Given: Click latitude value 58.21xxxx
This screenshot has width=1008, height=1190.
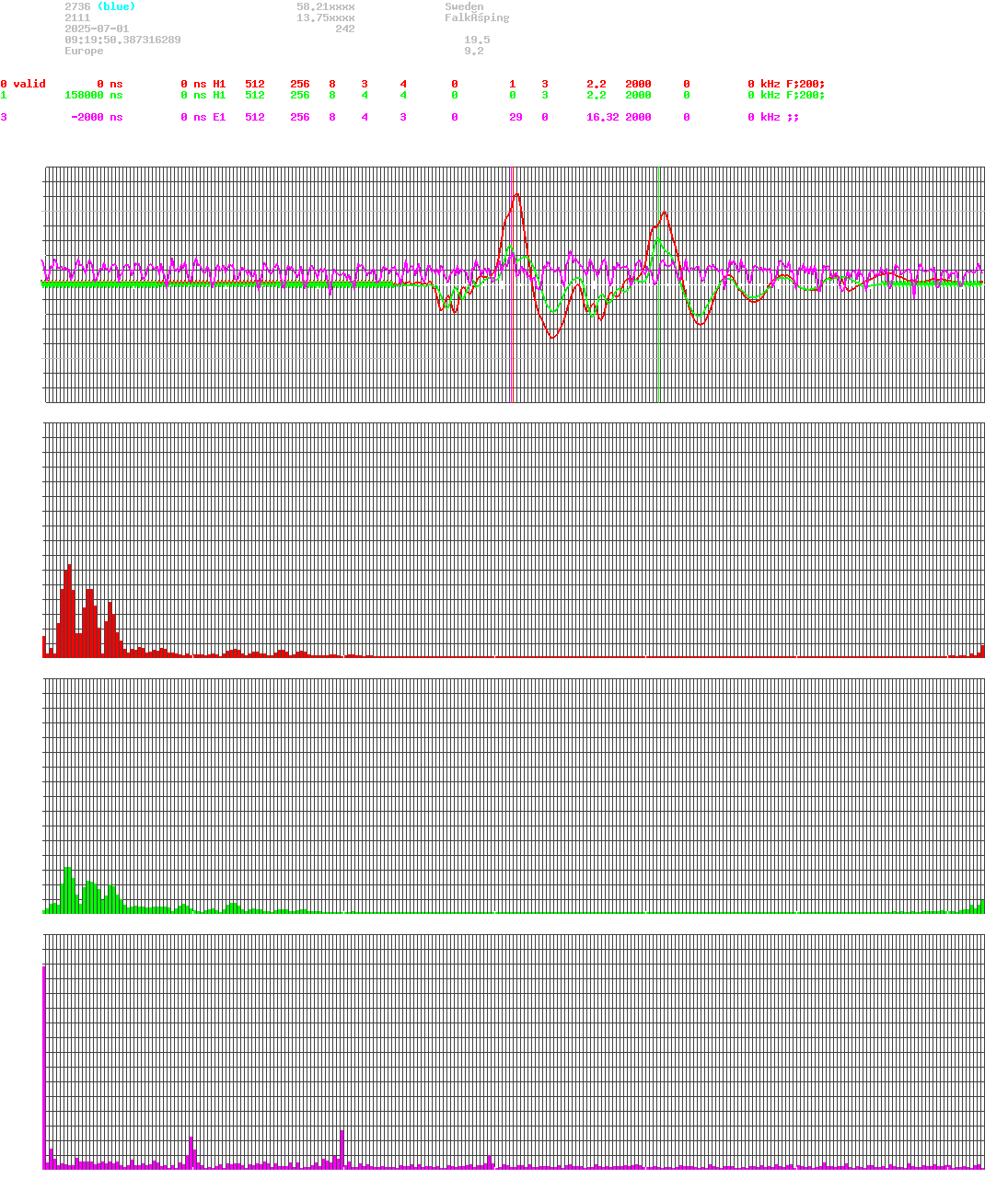Looking at the screenshot, I should pos(326,6).
